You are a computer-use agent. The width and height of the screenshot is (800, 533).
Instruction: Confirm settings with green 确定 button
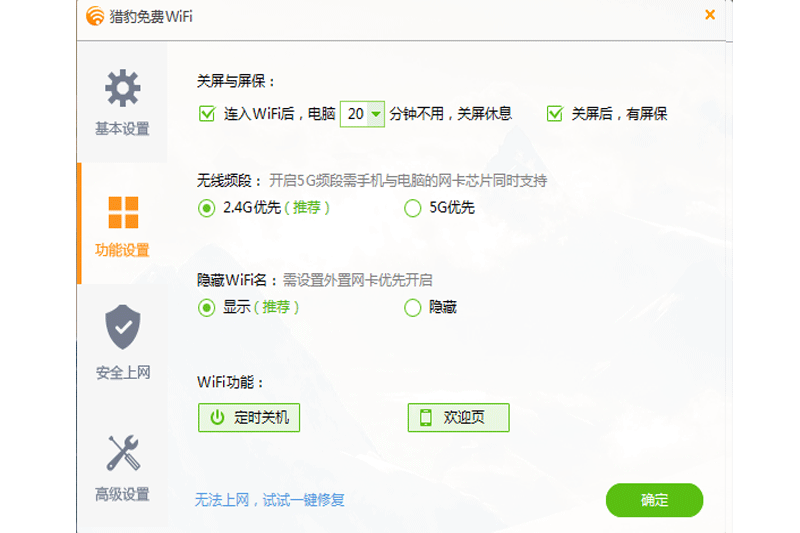[x=654, y=500]
